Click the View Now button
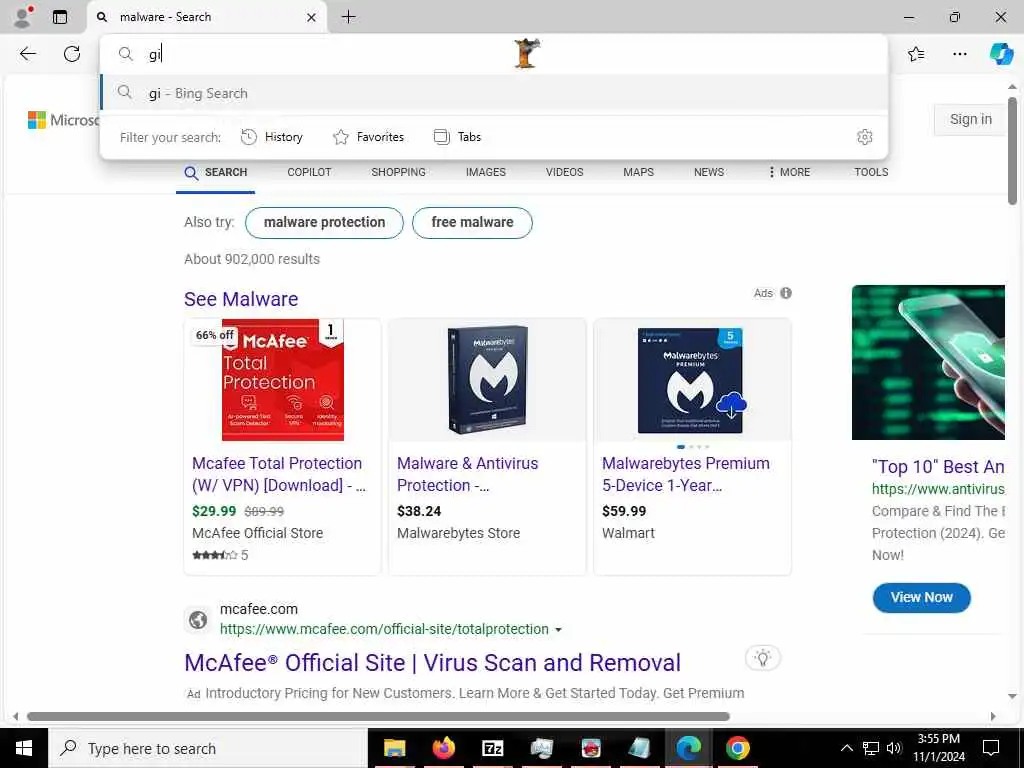The width and height of the screenshot is (1024, 768). click(x=921, y=598)
